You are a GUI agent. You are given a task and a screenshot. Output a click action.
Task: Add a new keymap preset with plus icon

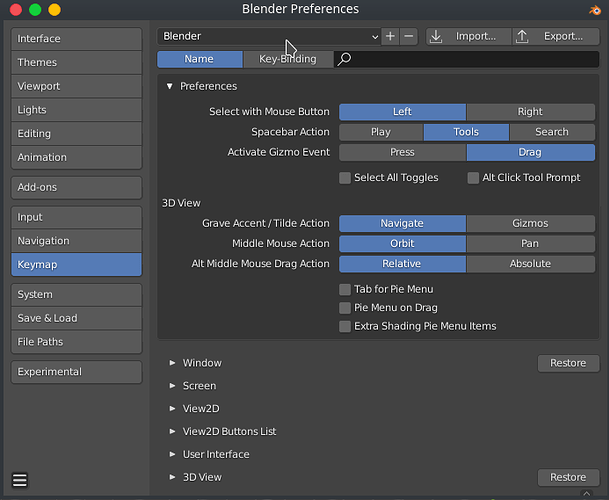point(390,37)
